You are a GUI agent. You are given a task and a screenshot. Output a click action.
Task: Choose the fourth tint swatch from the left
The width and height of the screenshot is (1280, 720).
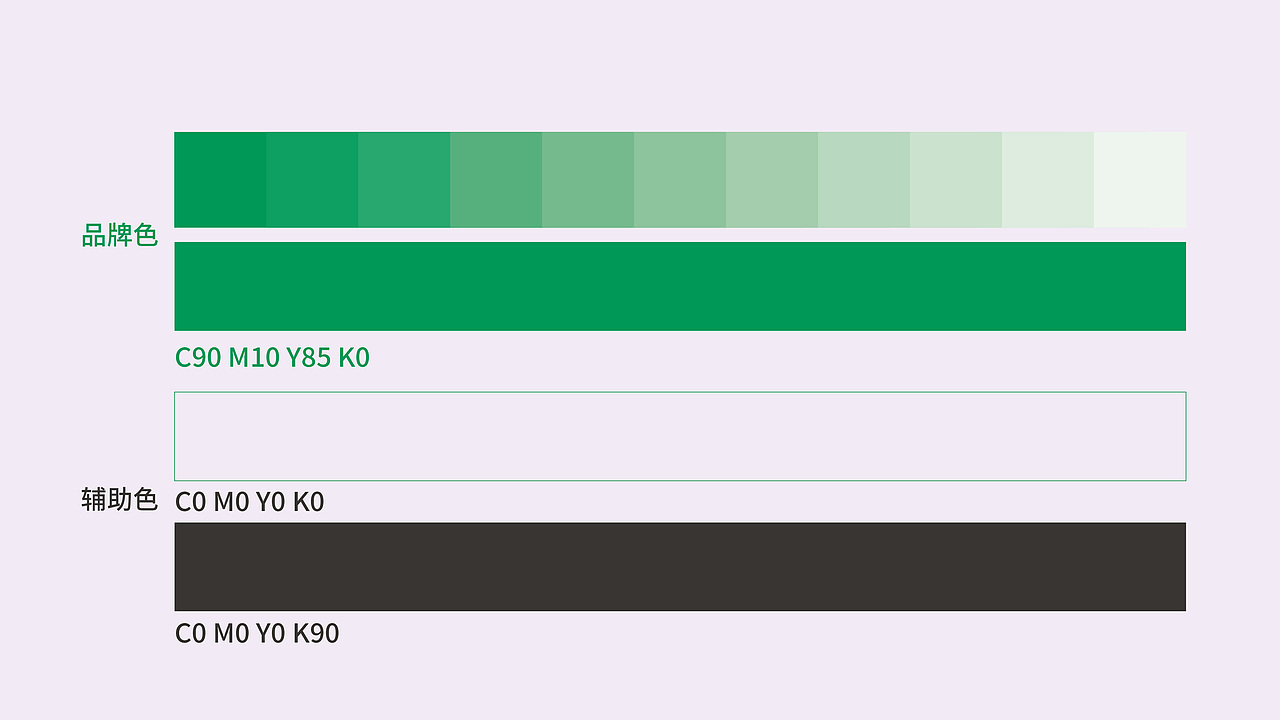(496, 180)
